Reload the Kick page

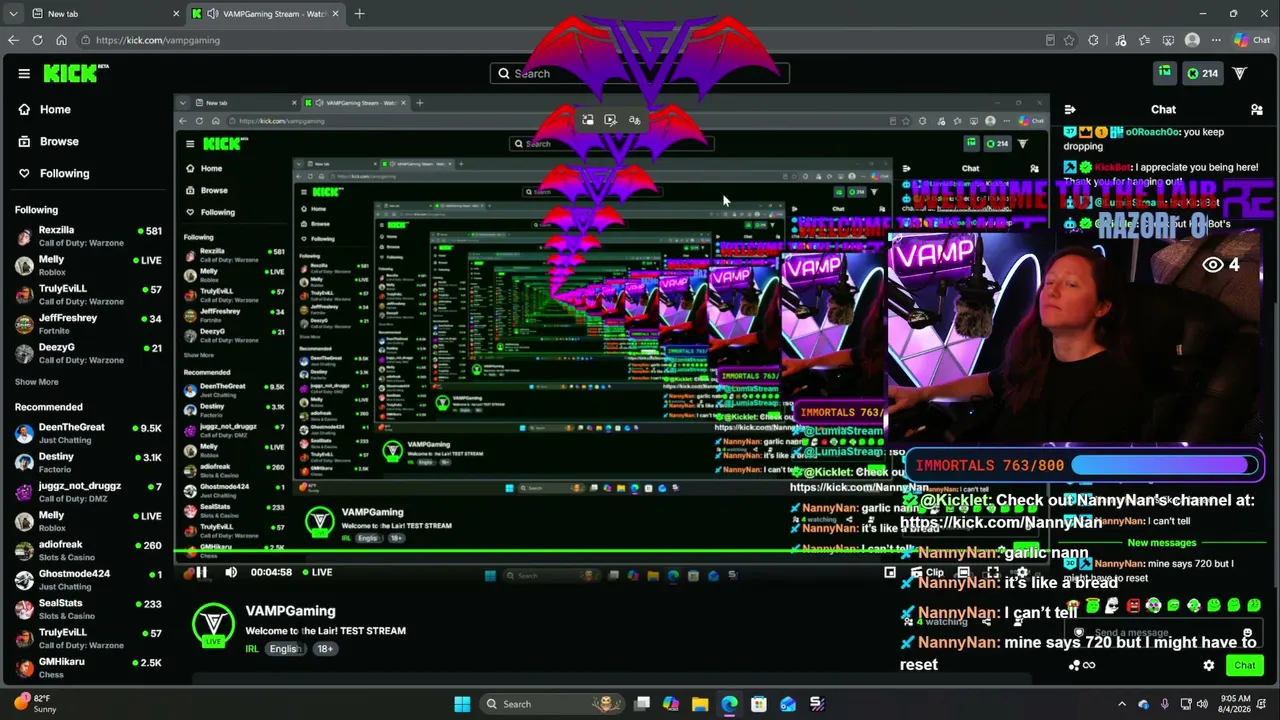37,40
